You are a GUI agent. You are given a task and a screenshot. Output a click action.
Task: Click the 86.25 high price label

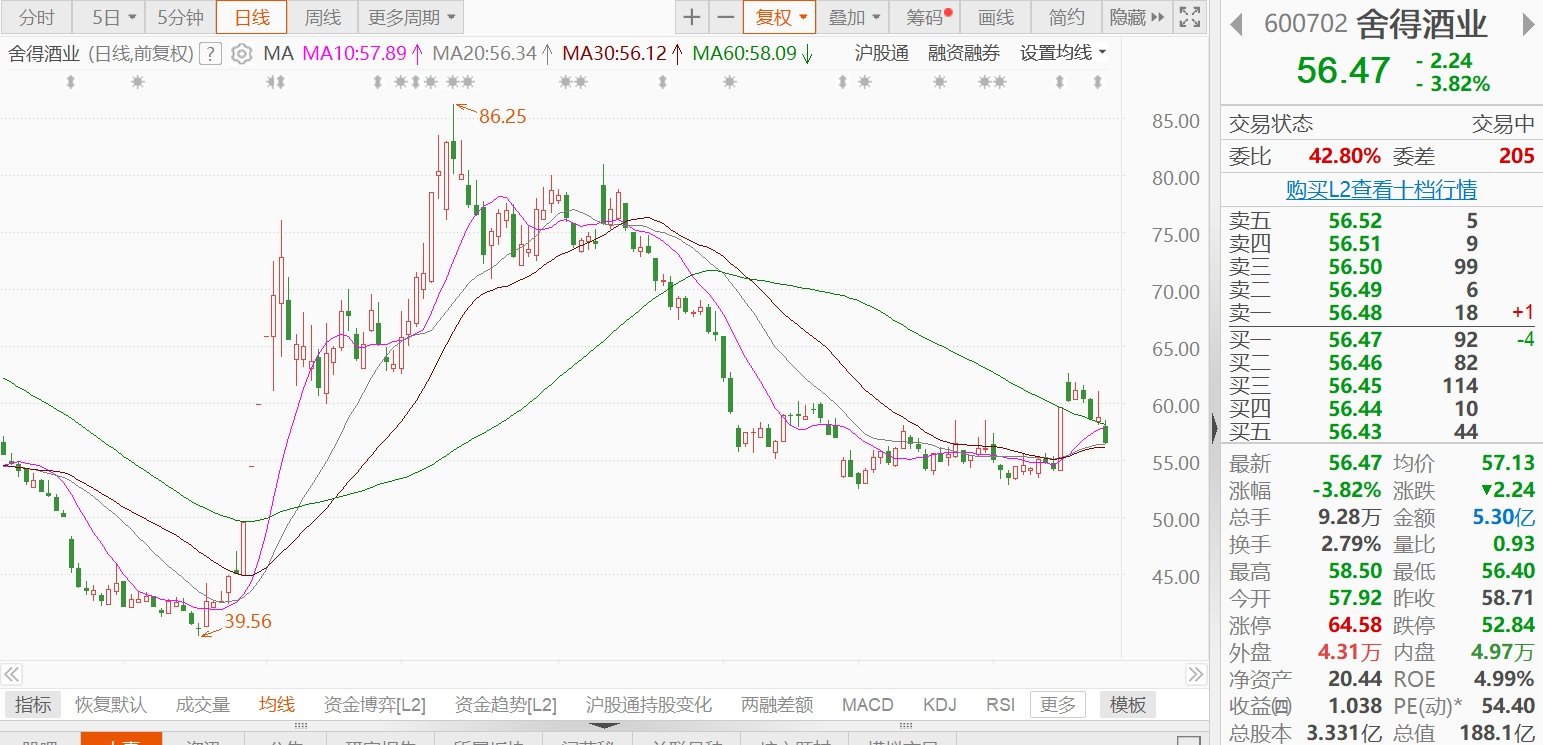[x=502, y=116]
